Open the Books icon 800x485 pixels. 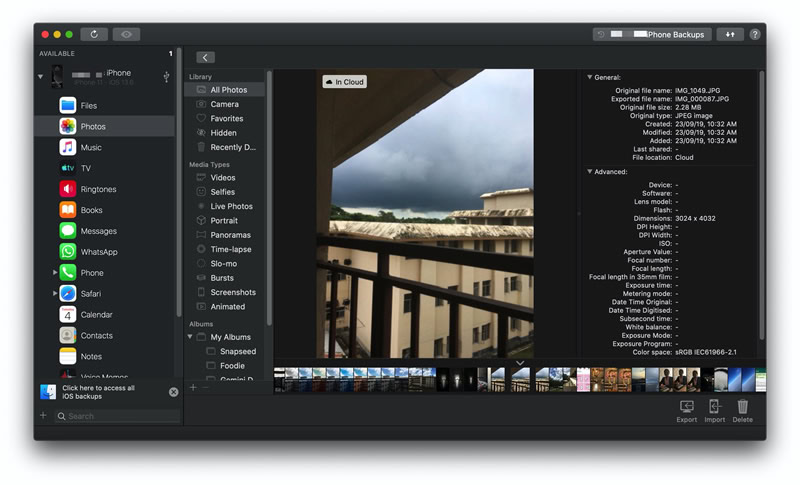click(x=67, y=210)
